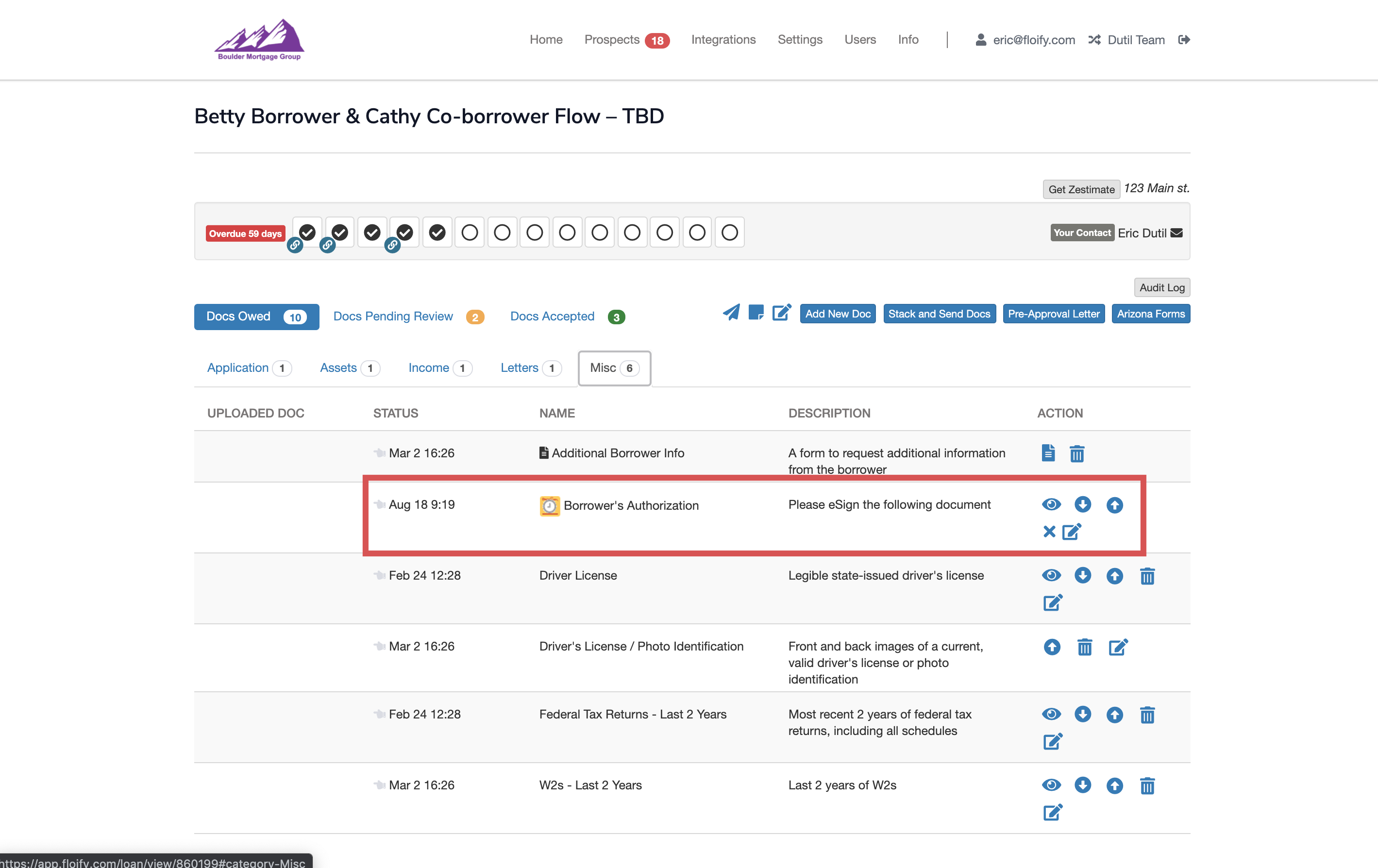Cancel Borrower's Authorization with X icon

pyautogui.click(x=1049, y=532)
